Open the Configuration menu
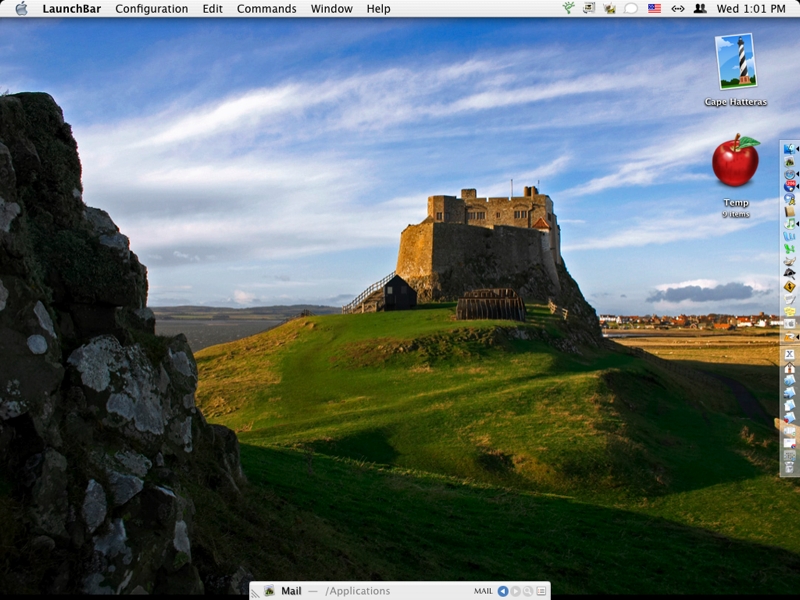The width and height of the screenshot is (800, 600). tap(151, 8)
